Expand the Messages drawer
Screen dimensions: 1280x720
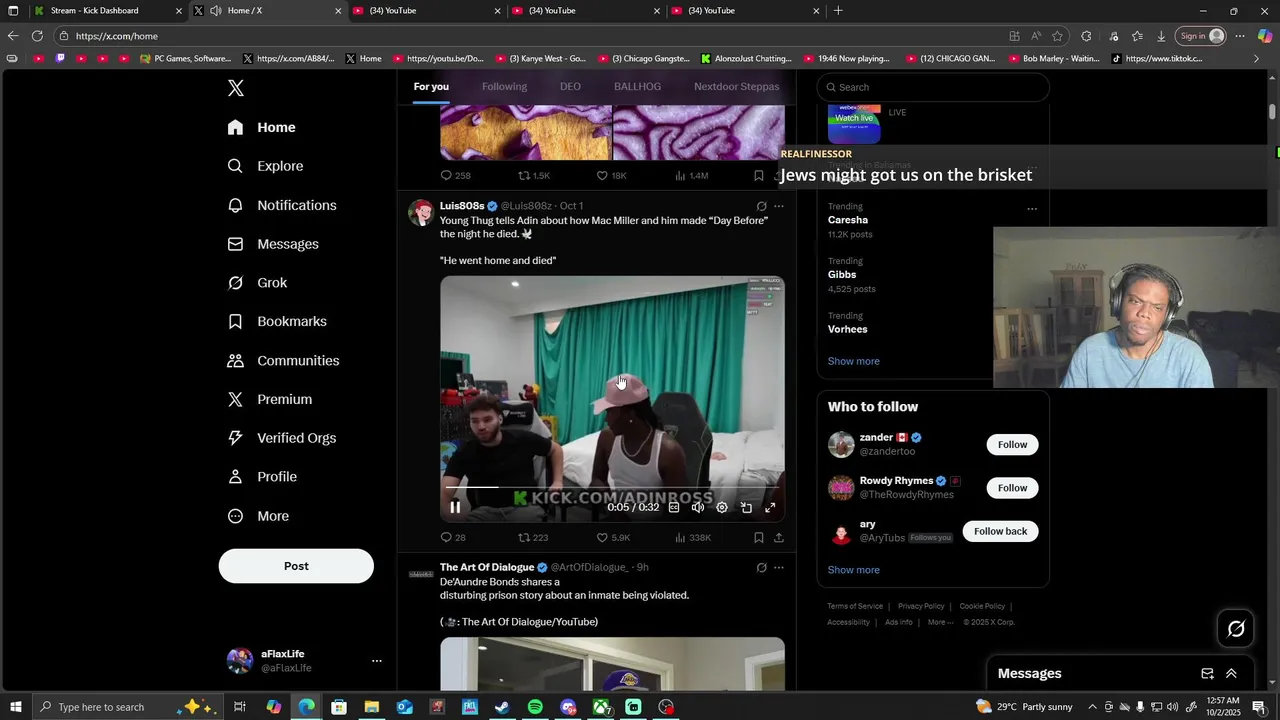pos(1231,674)
